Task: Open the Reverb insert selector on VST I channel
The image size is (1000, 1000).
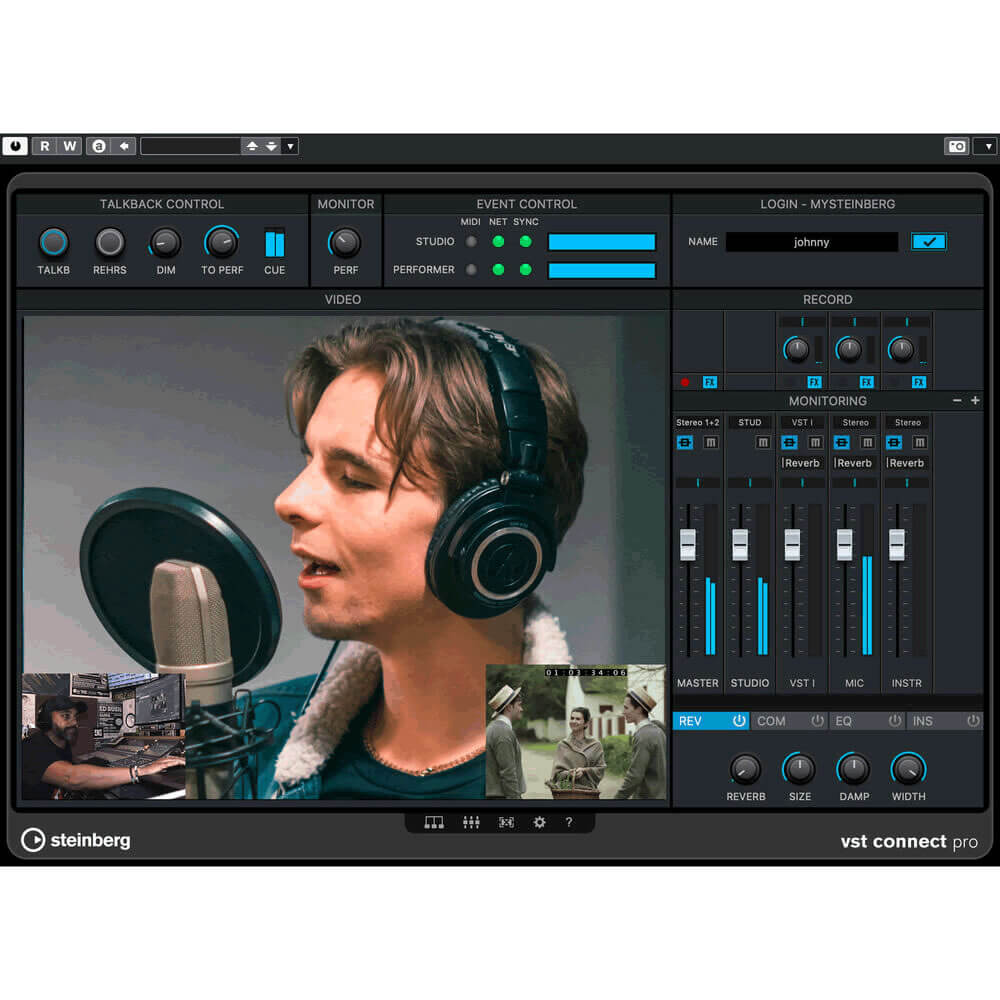Action: coord(802,462)
